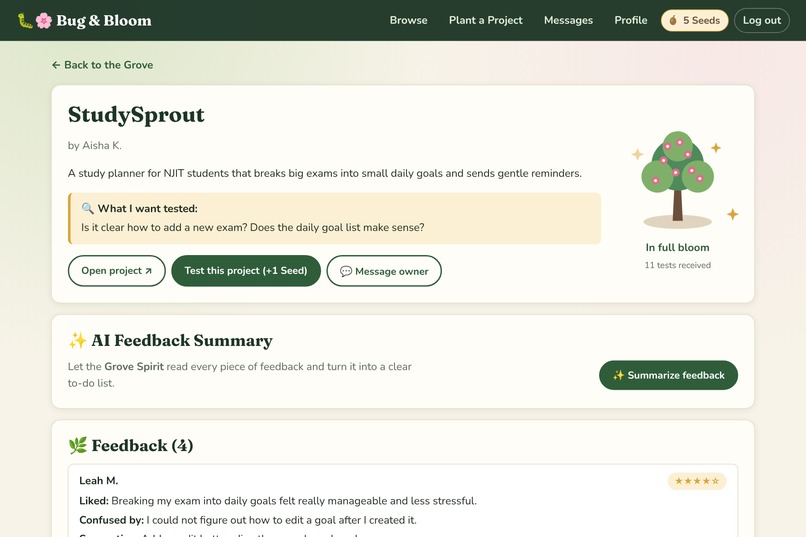Click the study planner description sentence
Screen dimensions: 806x537
(325, 173)
